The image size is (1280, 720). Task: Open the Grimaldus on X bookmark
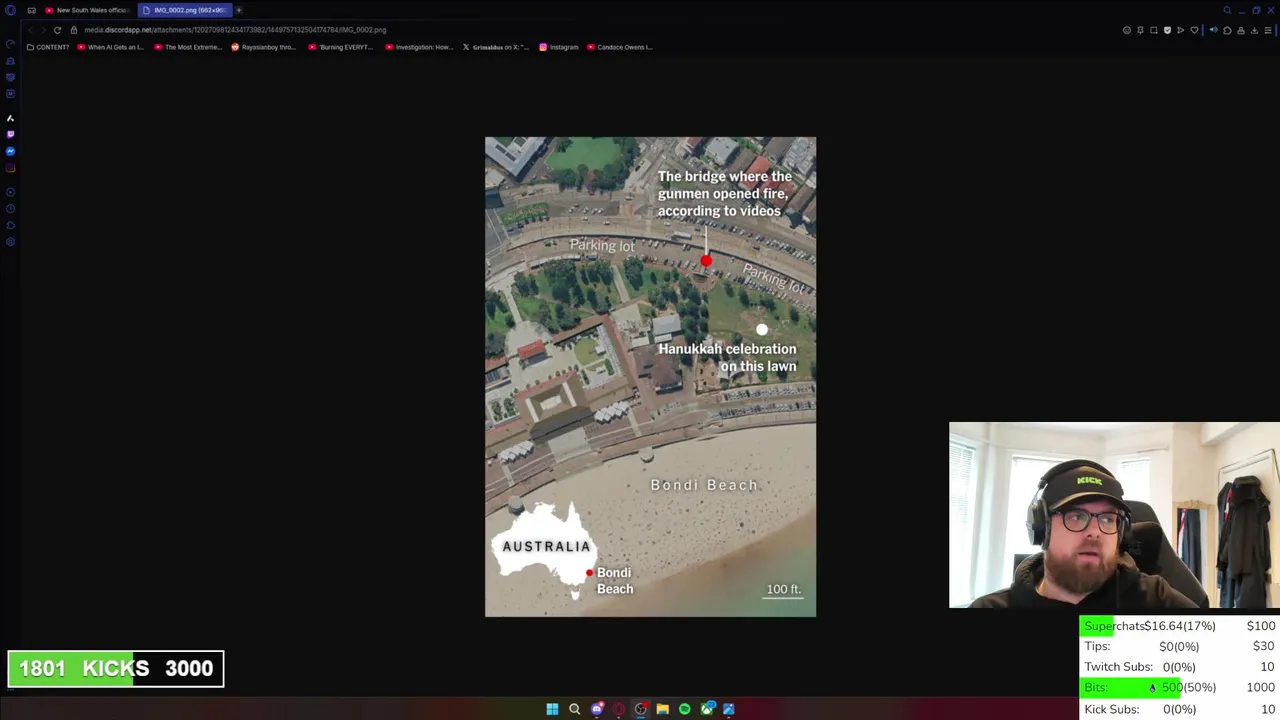pos(497,47)
